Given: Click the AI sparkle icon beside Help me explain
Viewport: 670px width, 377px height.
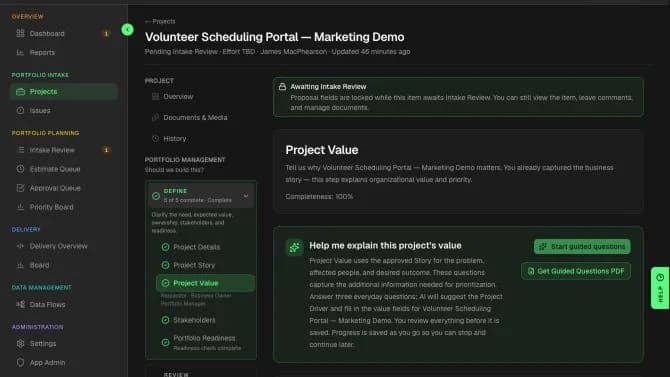Looking at the screenshot, I should (x=294, y=247).
